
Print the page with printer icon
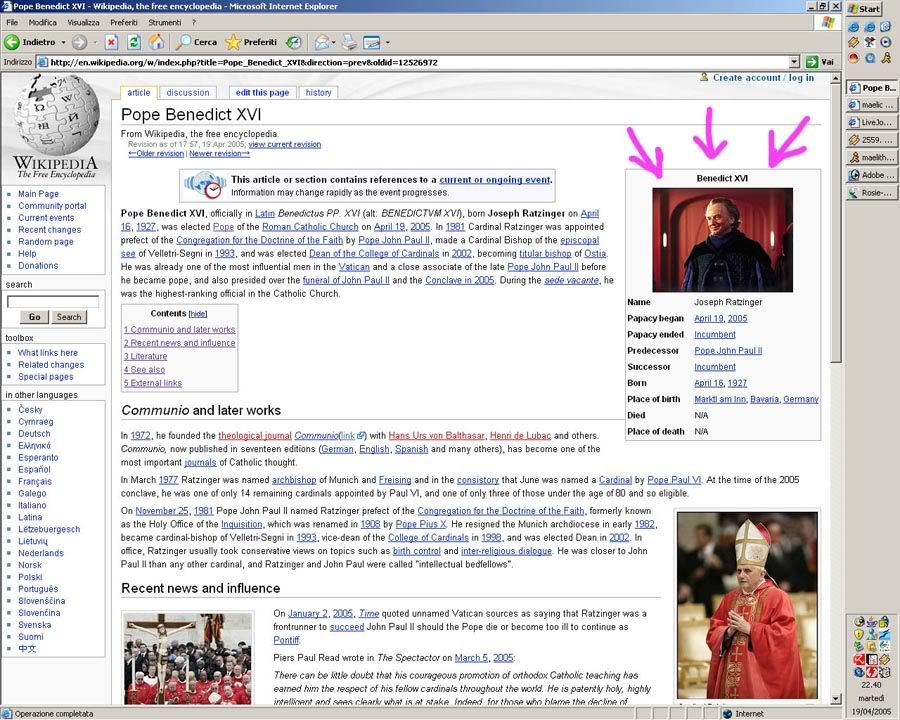coord(350,42)
